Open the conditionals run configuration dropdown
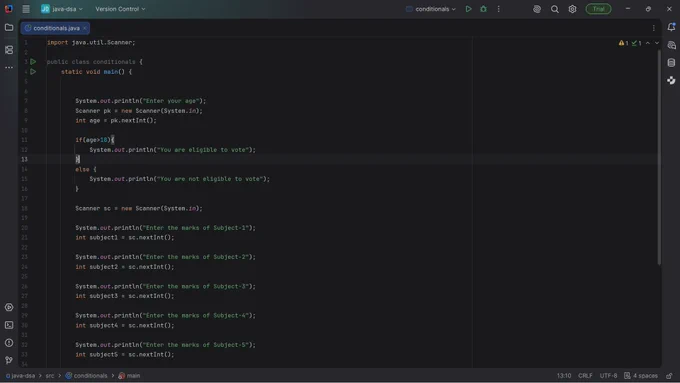Image resolution: width=680 pixels, height=383 pixels. [431, 9]
